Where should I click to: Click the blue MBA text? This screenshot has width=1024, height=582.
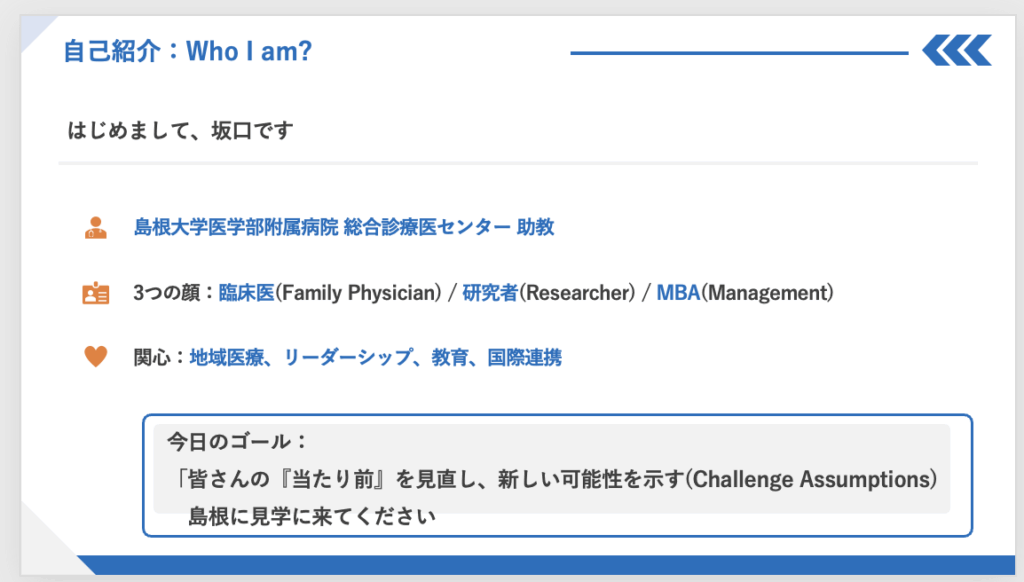pyautogui.click(x=678, y=294)
